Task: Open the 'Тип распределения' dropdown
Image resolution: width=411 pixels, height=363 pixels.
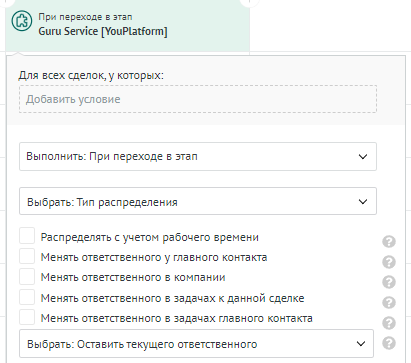Action: click(198, 201)
